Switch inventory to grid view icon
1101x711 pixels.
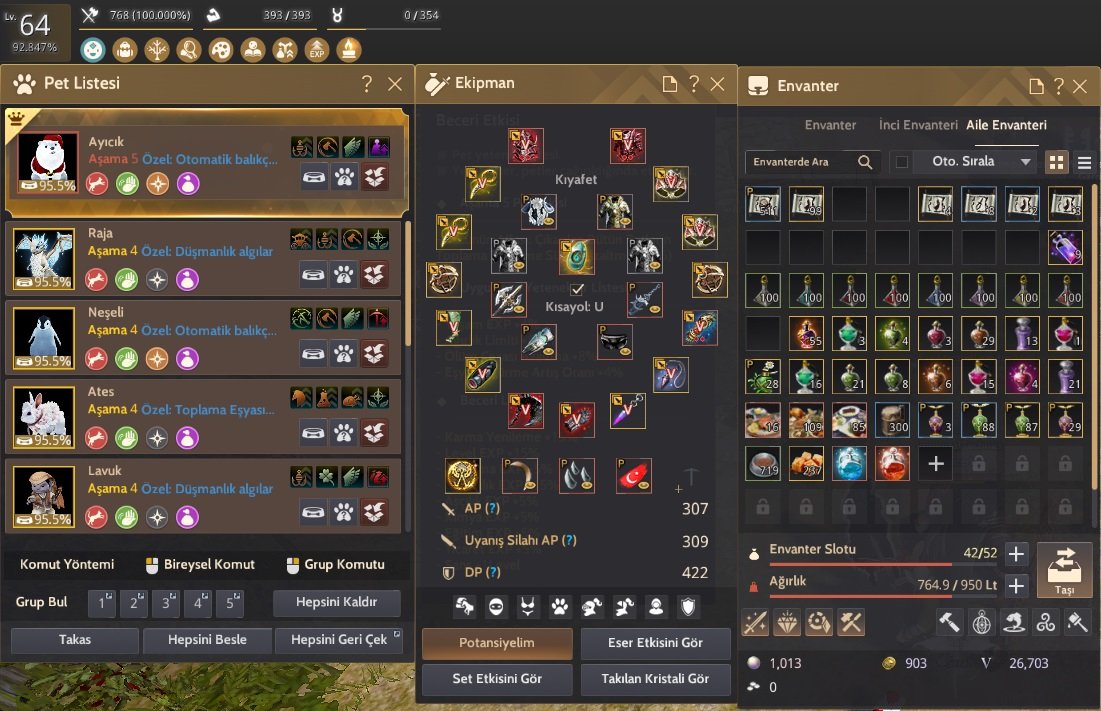(x=1056, y=162)
